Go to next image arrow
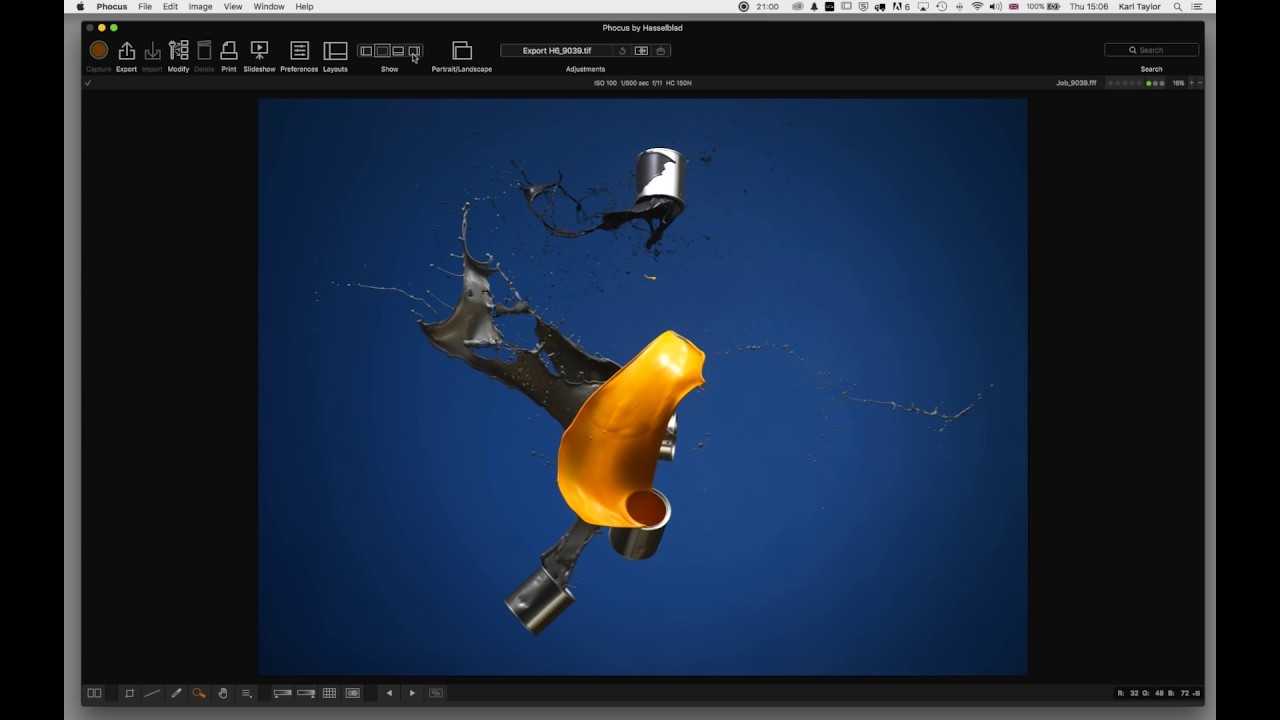Viewport: 1280px width, 720px height. pos(412,693)
